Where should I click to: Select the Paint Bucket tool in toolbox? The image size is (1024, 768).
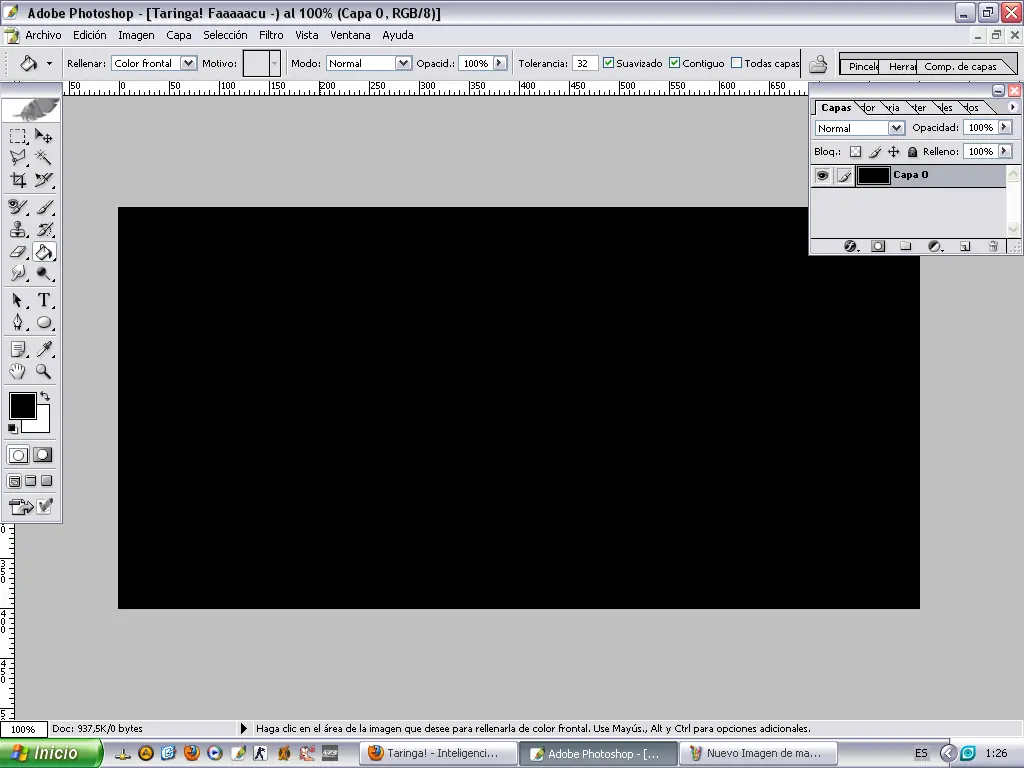[44, 251]
